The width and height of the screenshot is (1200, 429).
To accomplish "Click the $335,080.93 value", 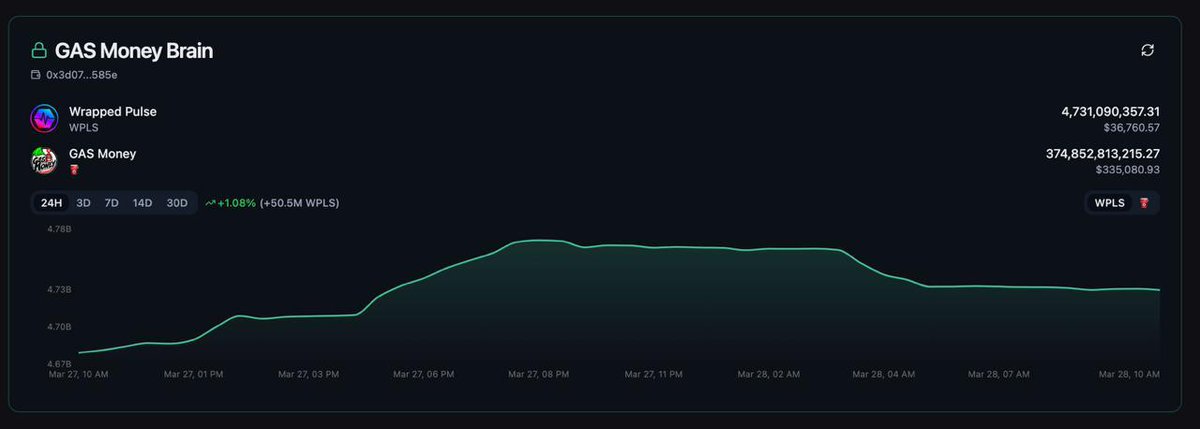I will (x=1128, y=170).
